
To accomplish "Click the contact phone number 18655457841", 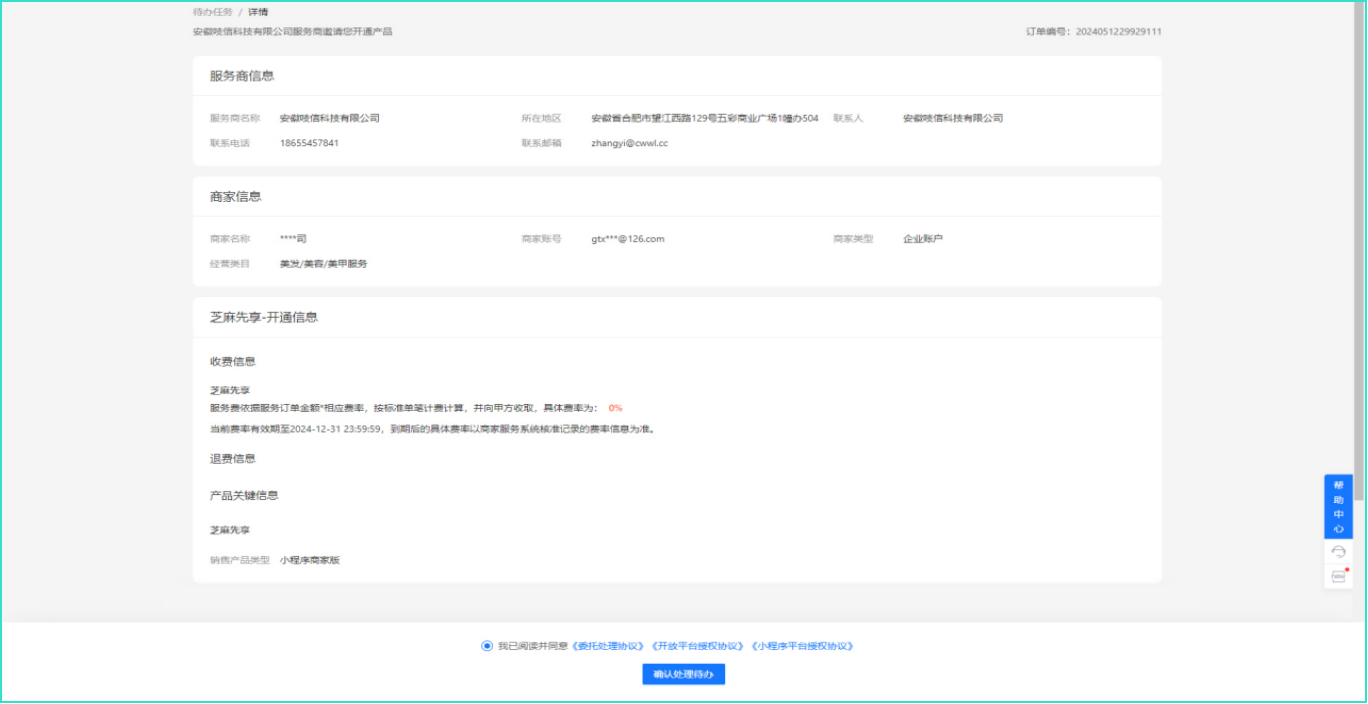I will (309, 143).
